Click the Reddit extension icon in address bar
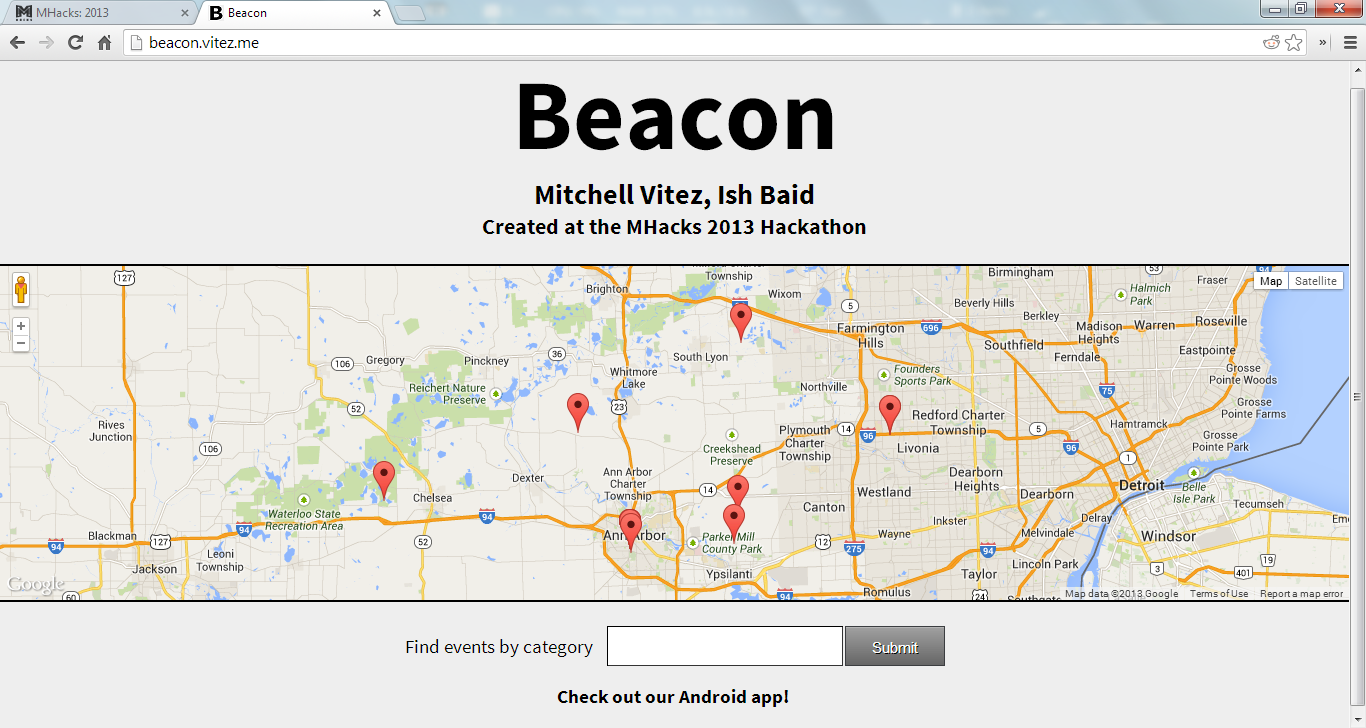Image resolution: width=1366 pixels, height=728 pixels. (1272, 42)
